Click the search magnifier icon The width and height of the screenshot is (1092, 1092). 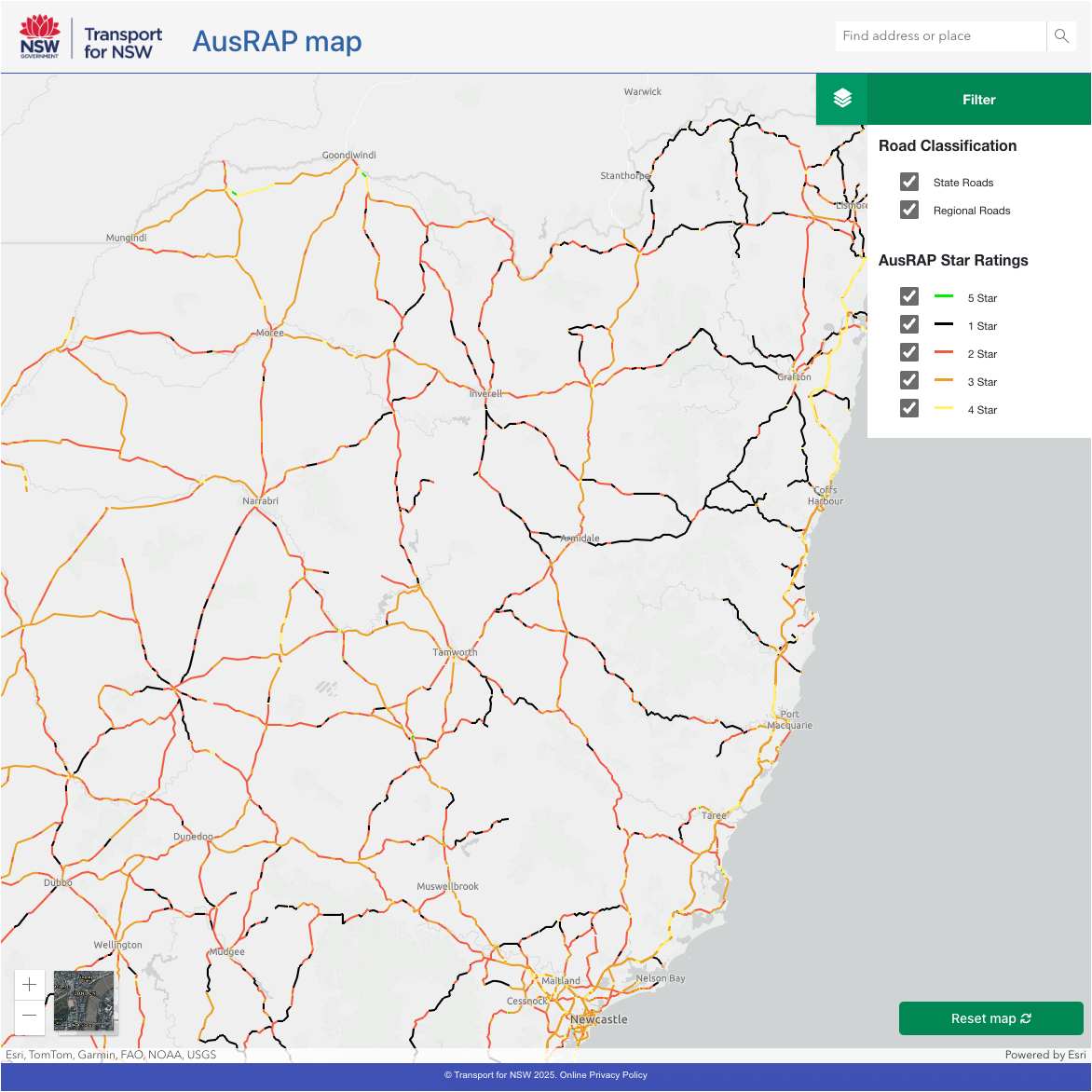(1061, 36)
